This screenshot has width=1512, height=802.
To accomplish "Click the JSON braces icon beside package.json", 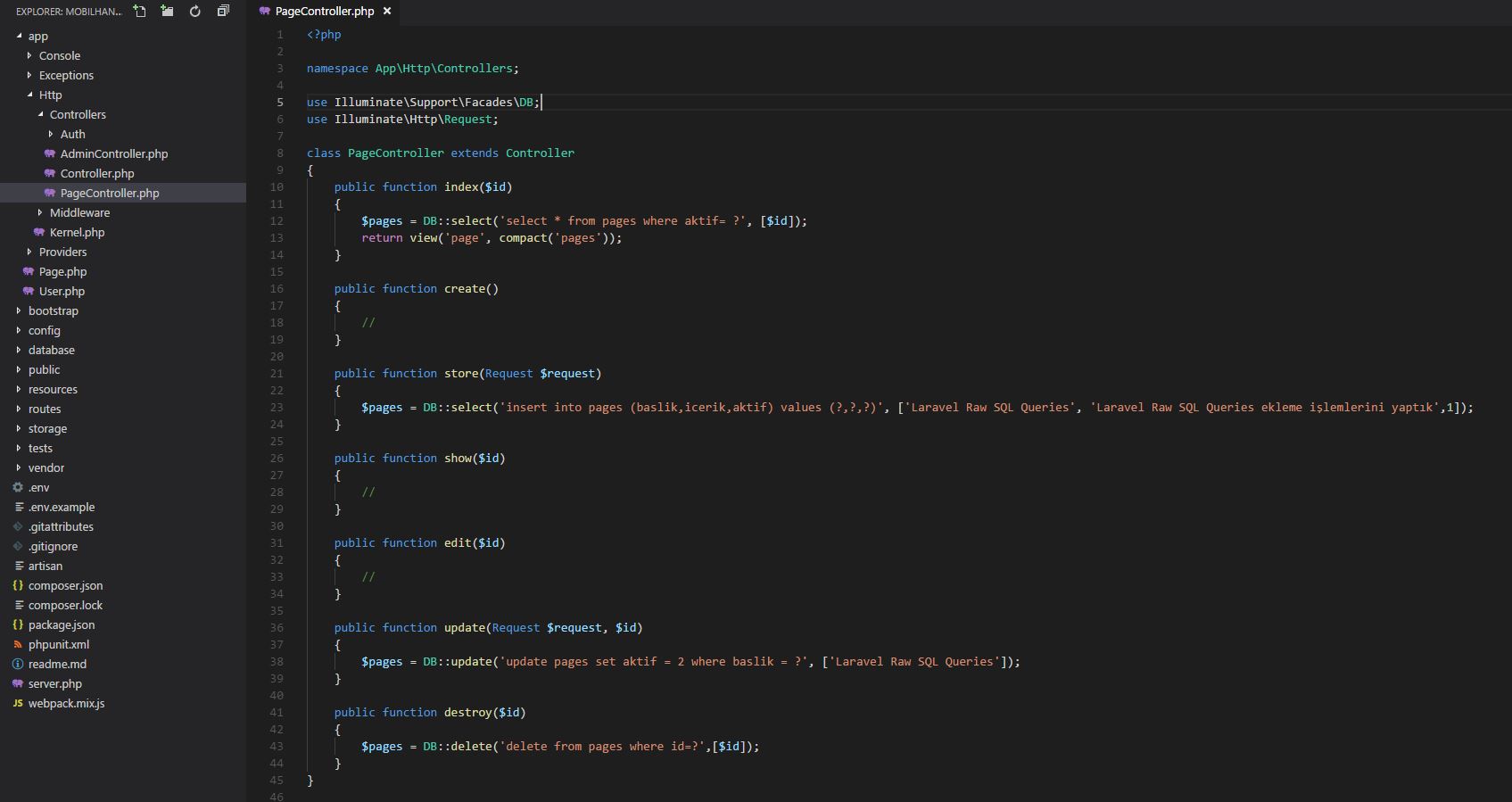I will tap(18, 624).
